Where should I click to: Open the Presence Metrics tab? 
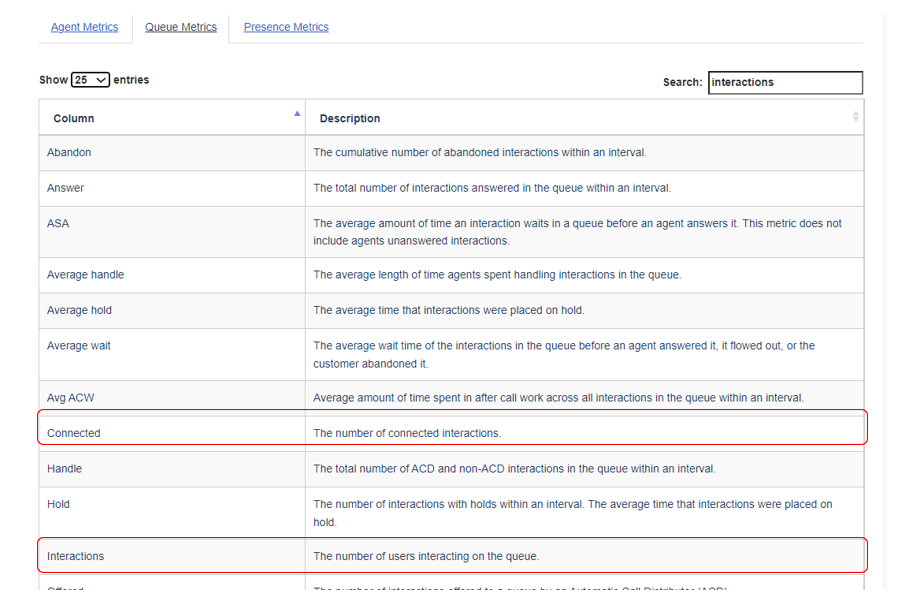(286, 27)
